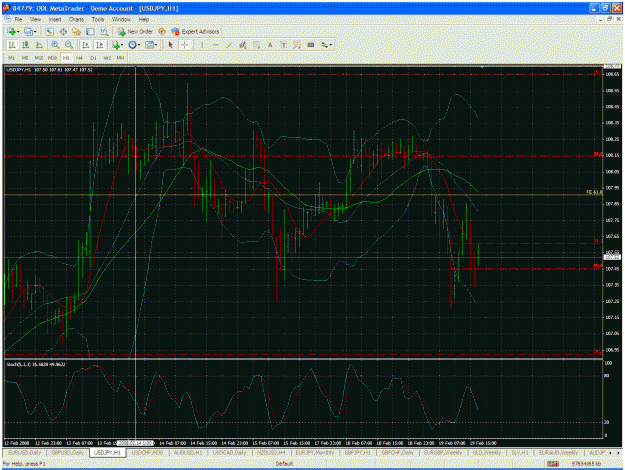Select the MN timeframe
Viewport: 625px width, 470px height.
pos(120,58)
